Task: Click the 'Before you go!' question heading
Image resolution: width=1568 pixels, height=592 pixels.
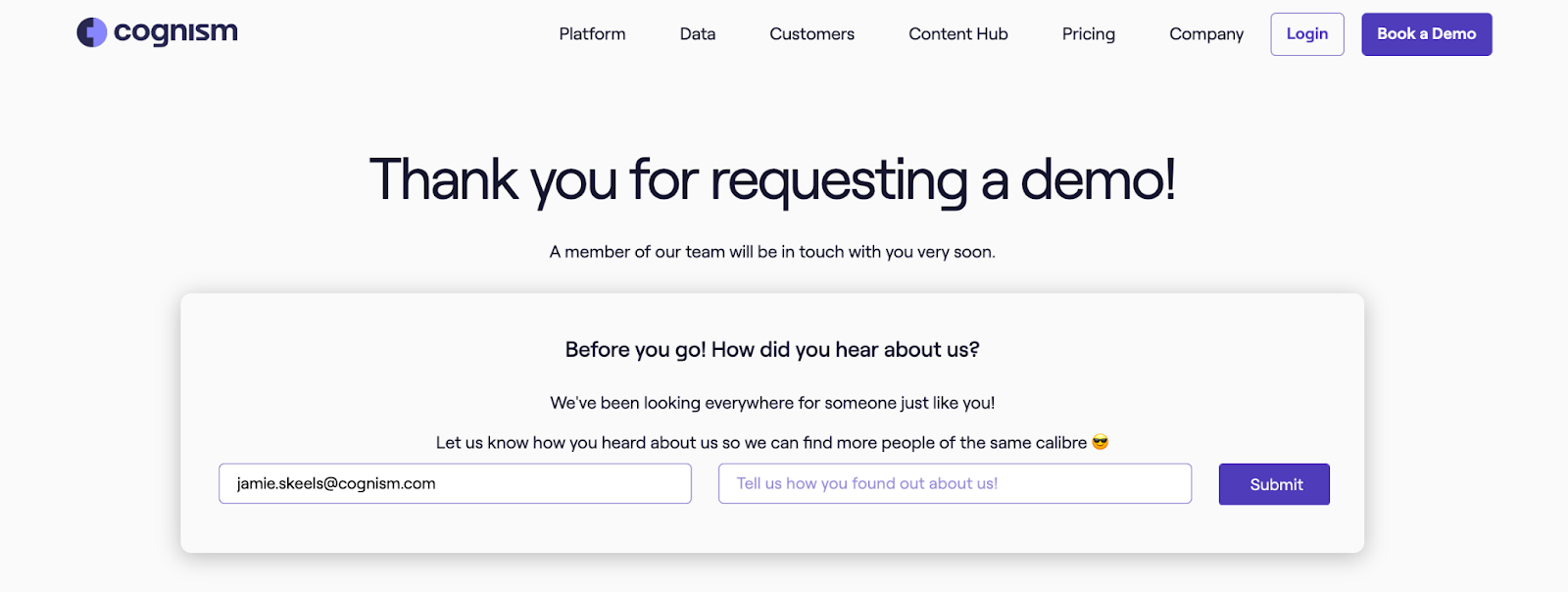Action: point(772,350)
